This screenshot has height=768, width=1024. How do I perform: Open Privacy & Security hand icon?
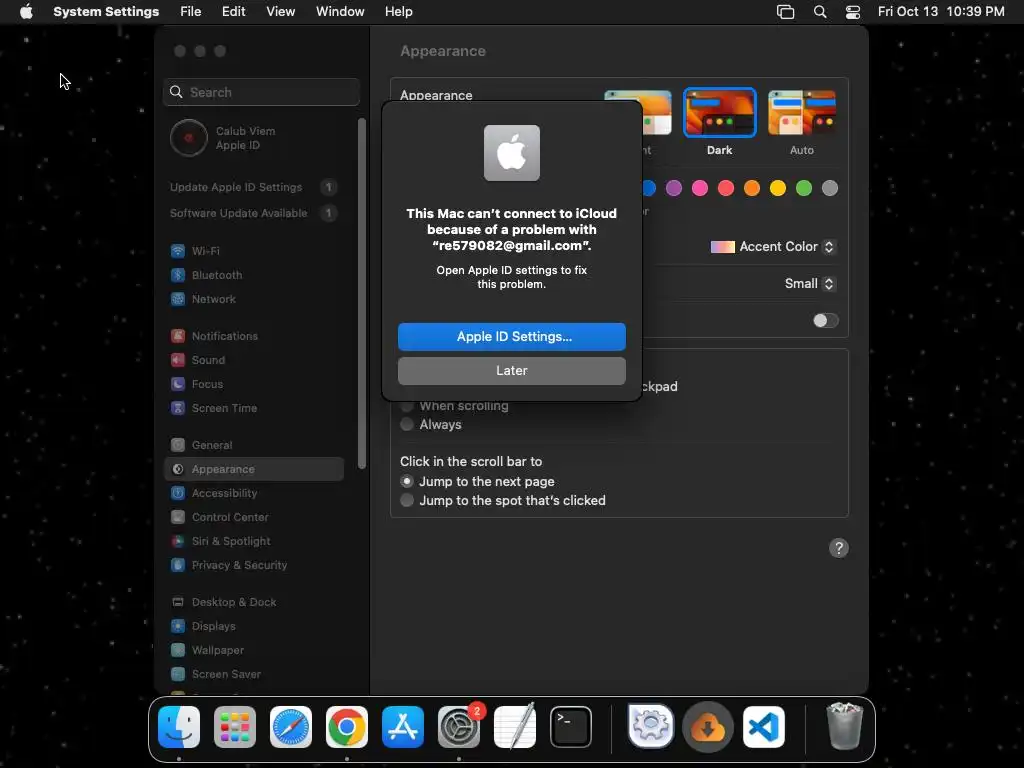pyautogui.click(x=178, y=565)
